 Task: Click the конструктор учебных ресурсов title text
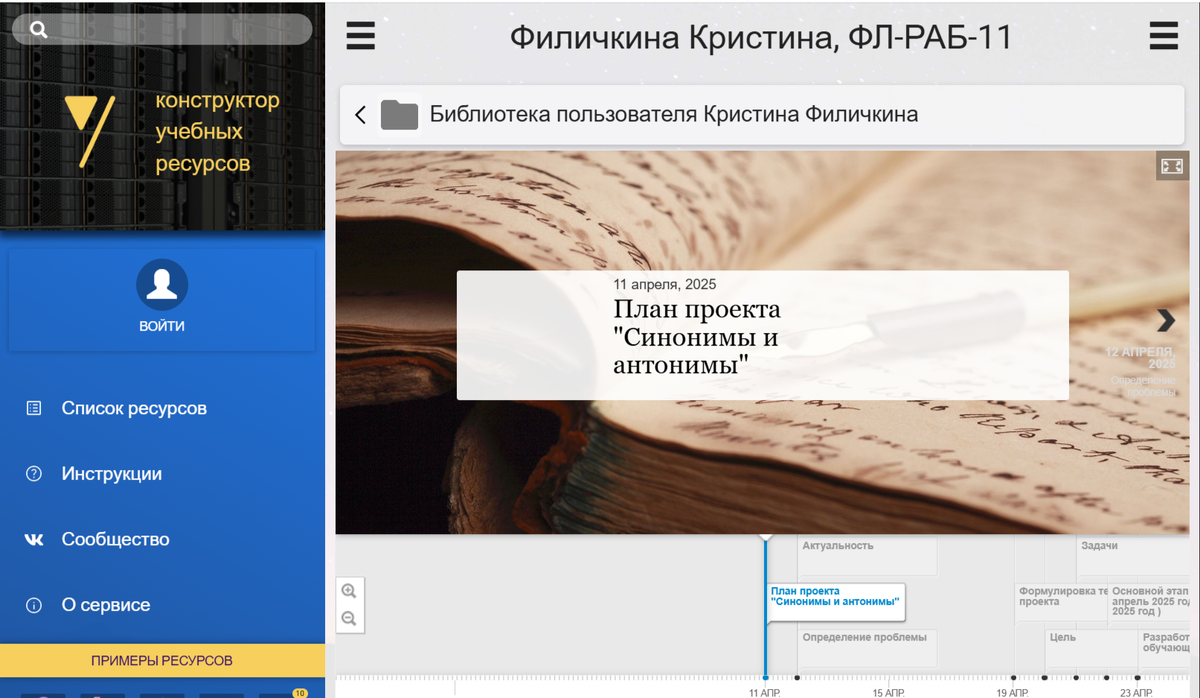click(217, 132)
